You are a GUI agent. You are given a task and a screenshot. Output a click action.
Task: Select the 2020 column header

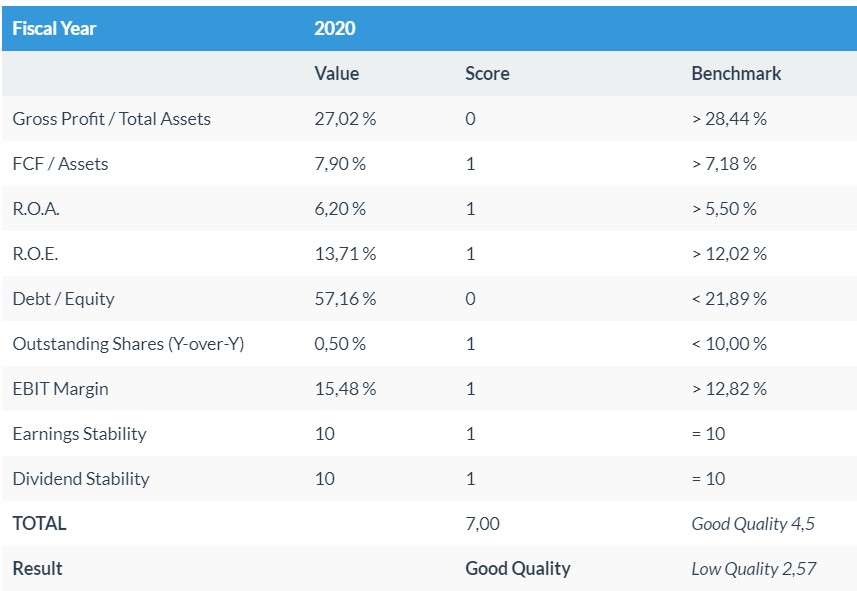click(335, 29)
